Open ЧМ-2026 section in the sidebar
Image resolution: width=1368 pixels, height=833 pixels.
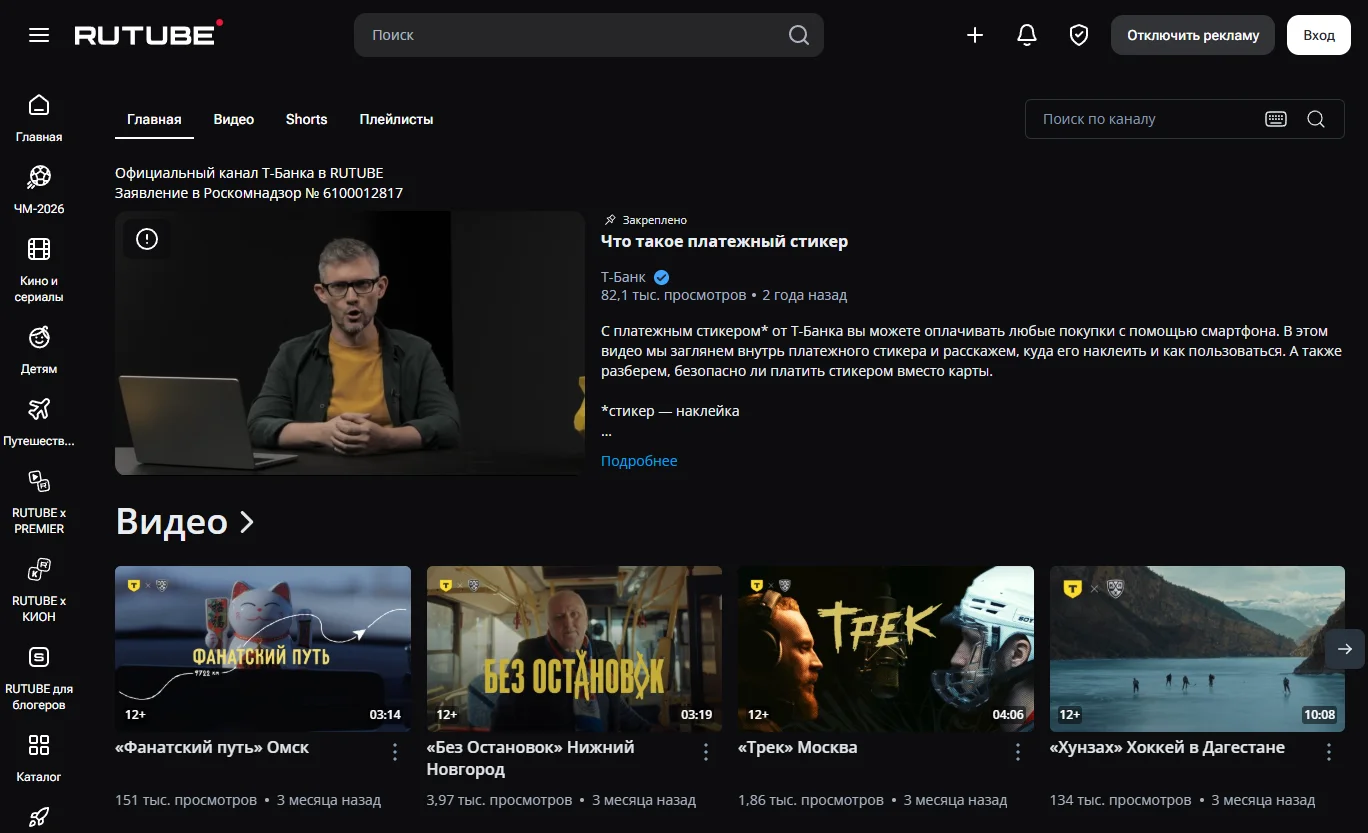[39, 191]
